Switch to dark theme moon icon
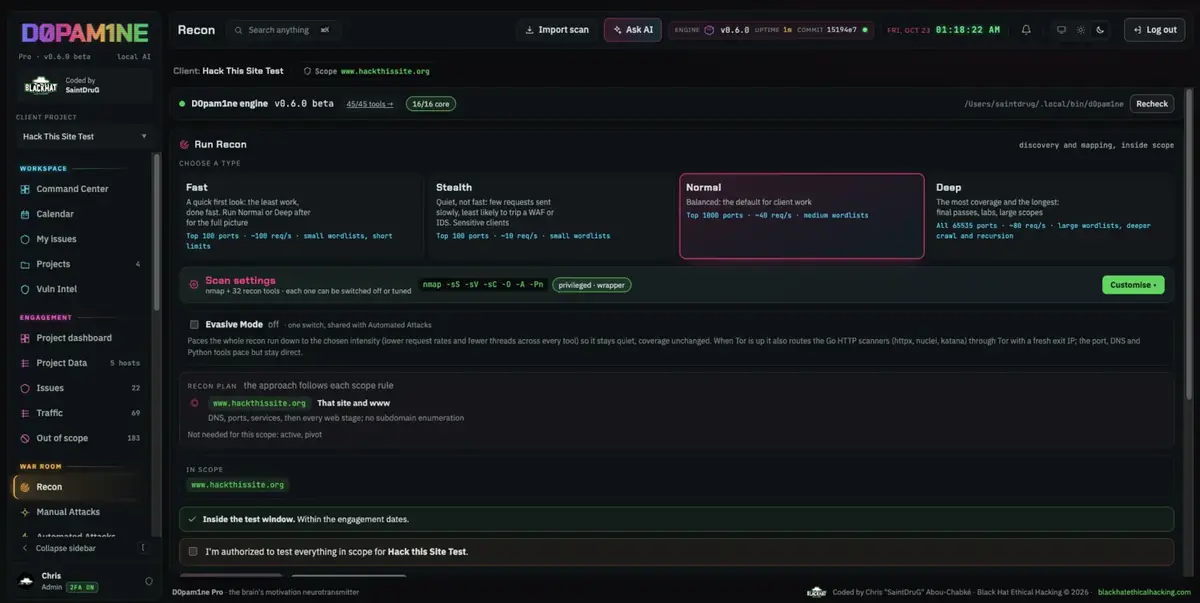The image size is (1200, 603). point(1100,30)
